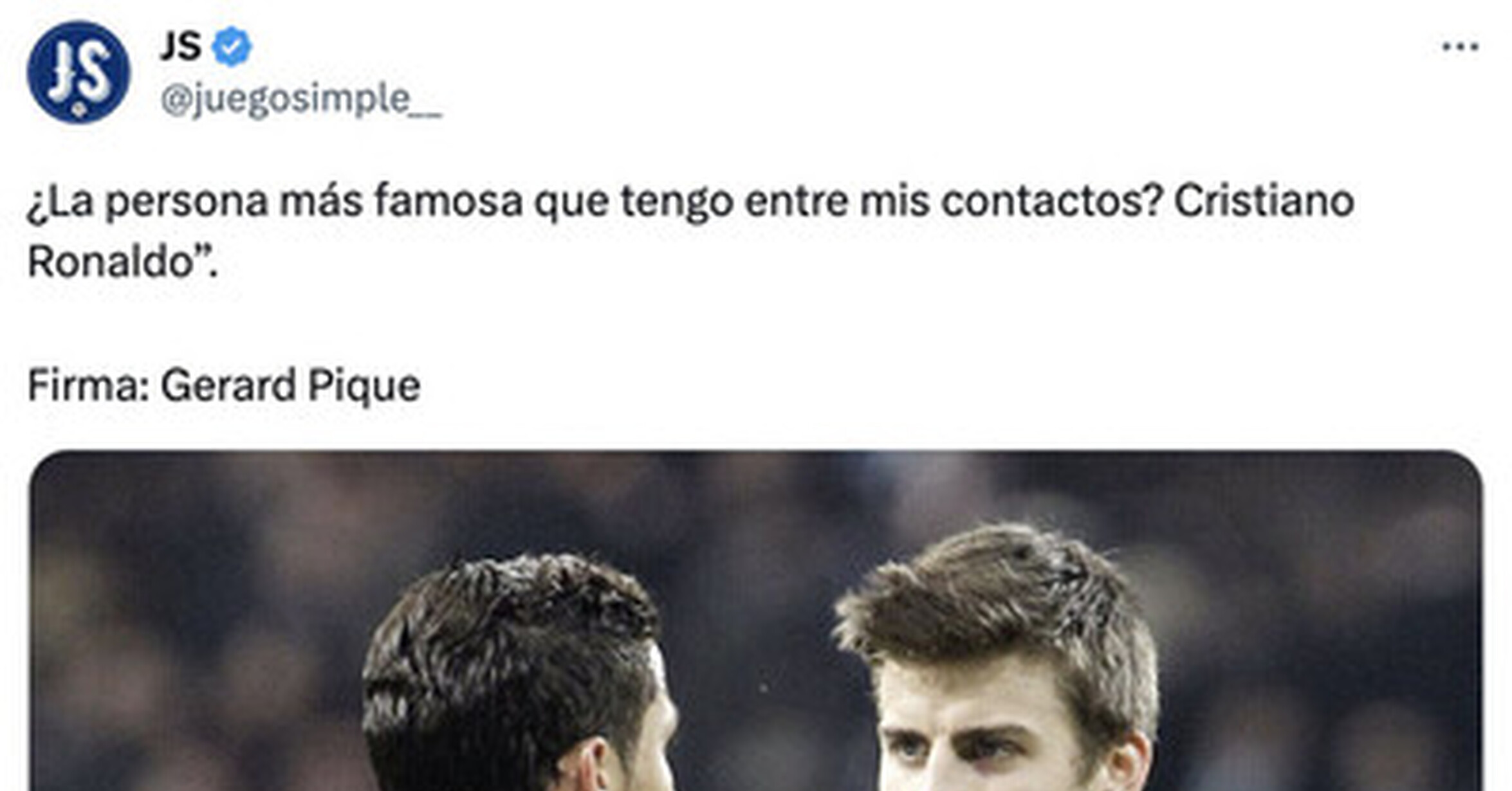Viewport: 1512px width, 791px height.
Task: Open the embedded tweet photo
Action: [x=755, y=621]
